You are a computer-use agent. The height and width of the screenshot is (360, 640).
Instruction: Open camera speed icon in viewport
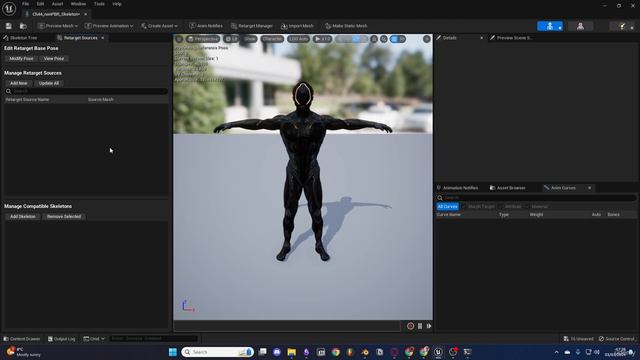[384, 39]
